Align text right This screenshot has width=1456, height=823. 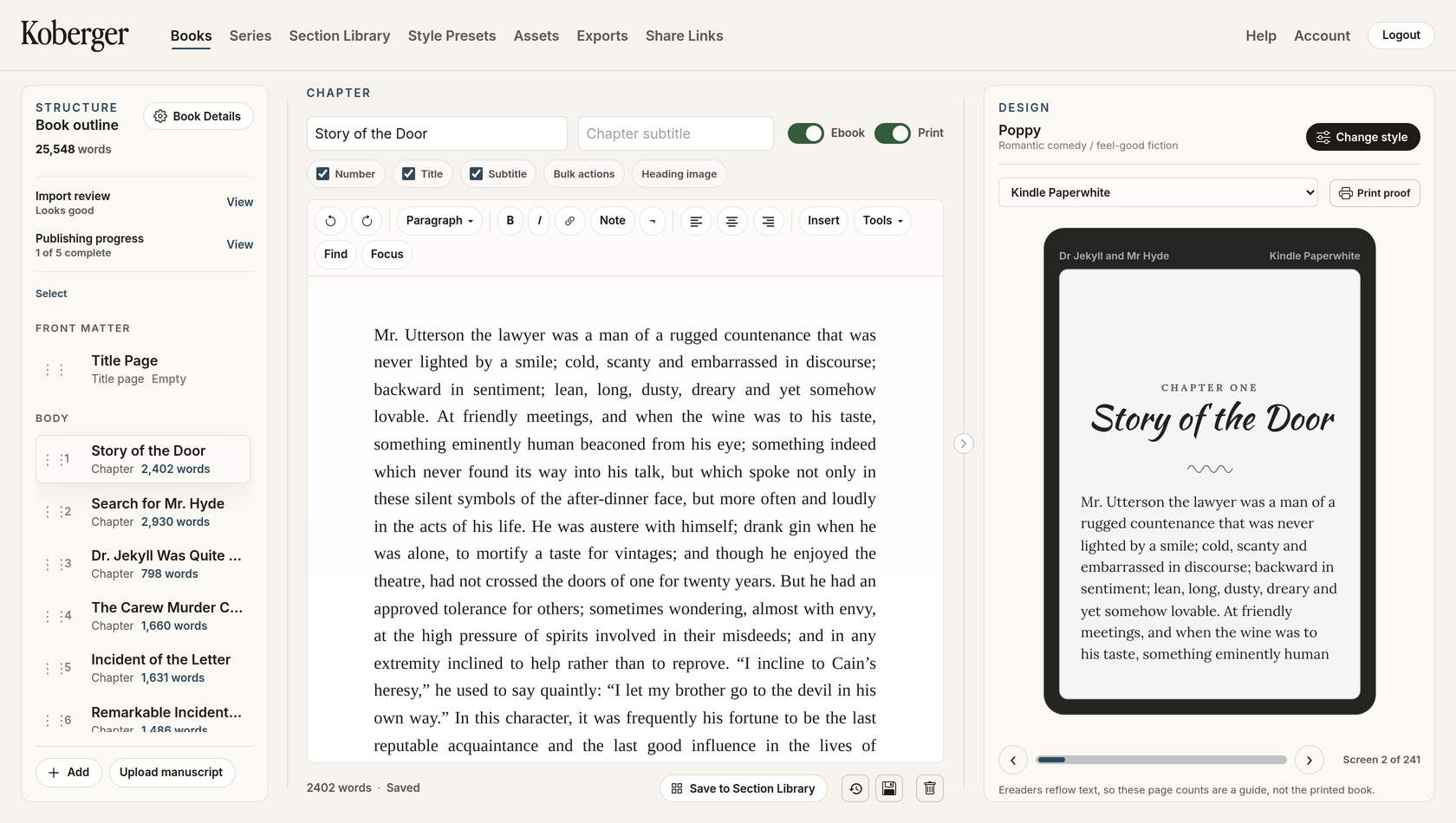pyautogui.click(x=768, y=221)
